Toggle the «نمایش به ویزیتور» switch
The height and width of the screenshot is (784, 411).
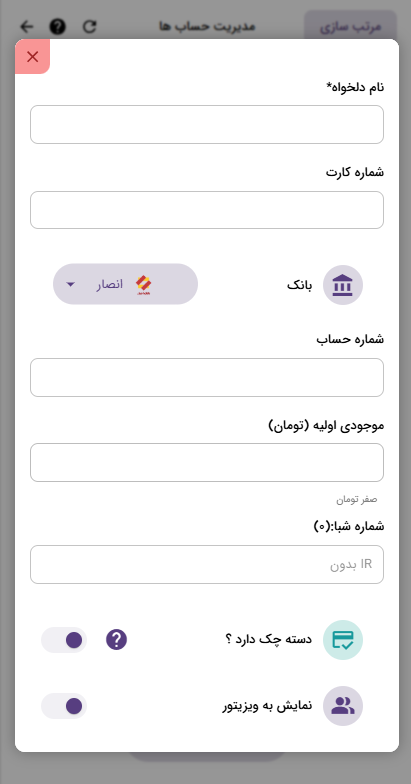[x=64, y=706]
